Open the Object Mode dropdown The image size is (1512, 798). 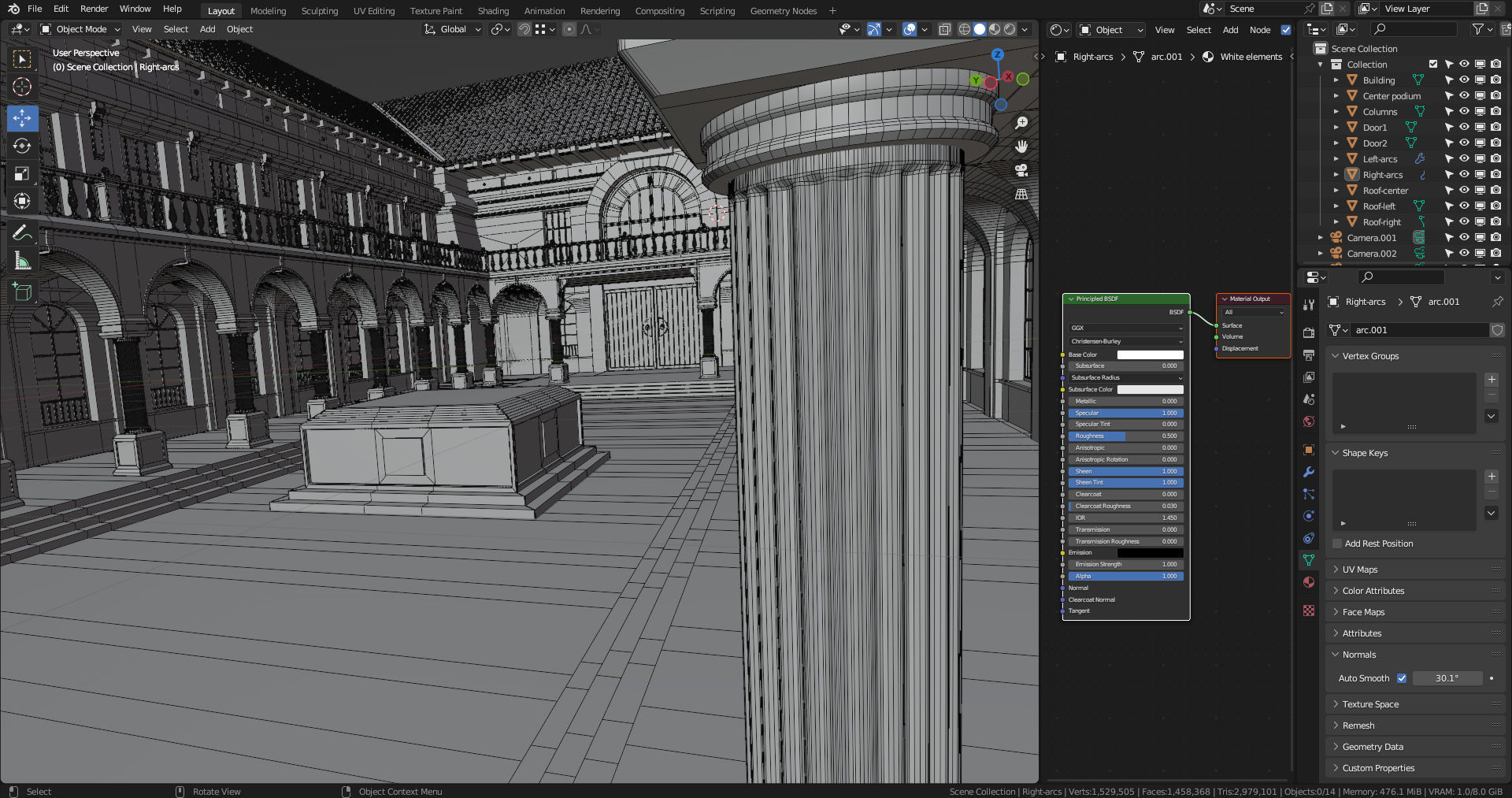pos(80,29)
